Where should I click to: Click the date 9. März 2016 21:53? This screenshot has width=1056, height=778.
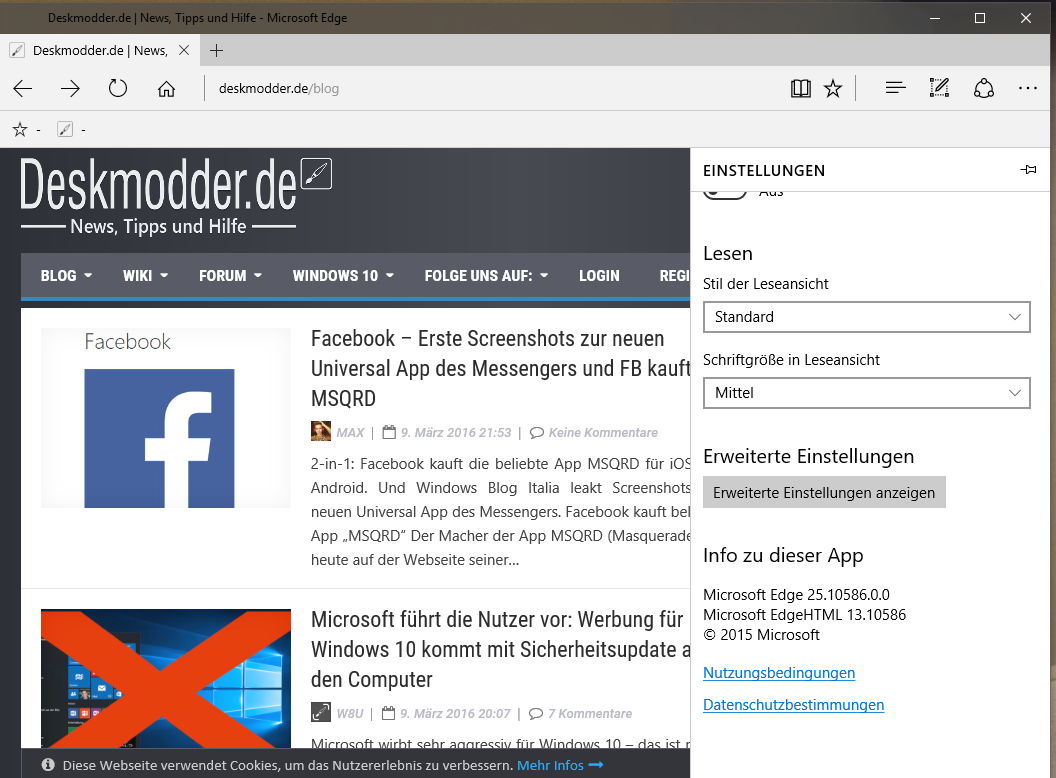coord(456,432)
